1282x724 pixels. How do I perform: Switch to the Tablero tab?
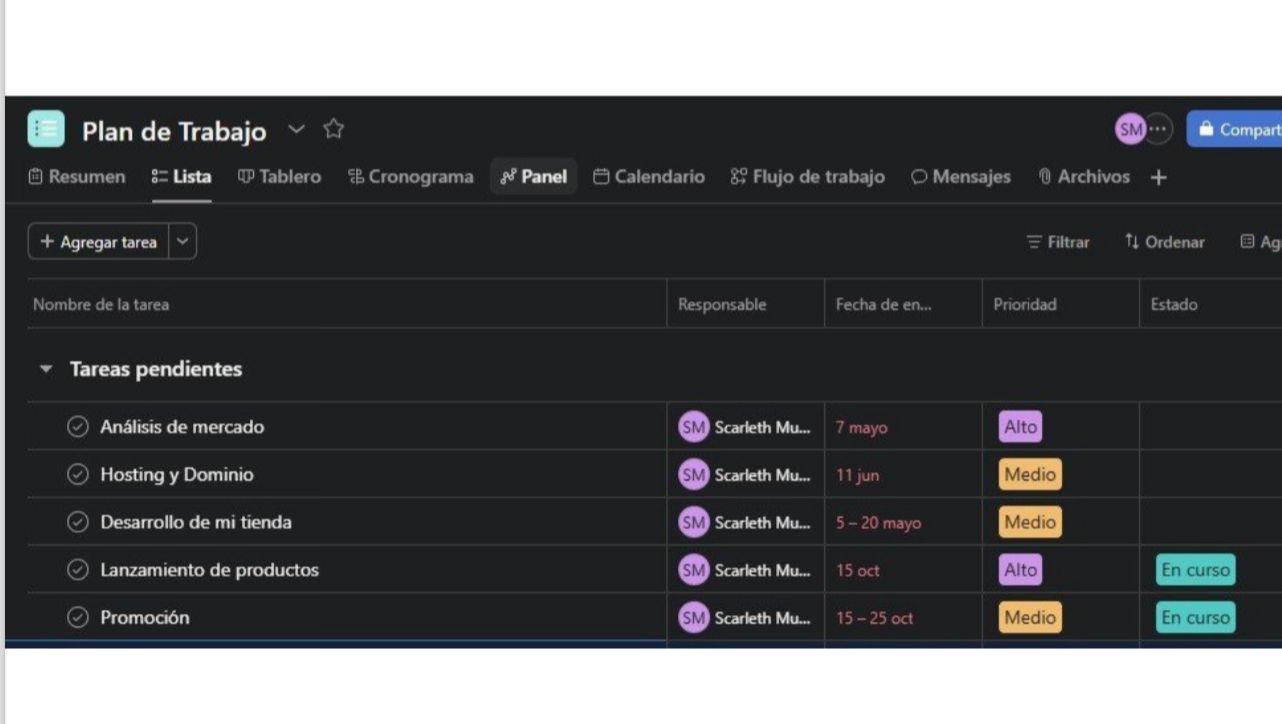pos(279,177)
